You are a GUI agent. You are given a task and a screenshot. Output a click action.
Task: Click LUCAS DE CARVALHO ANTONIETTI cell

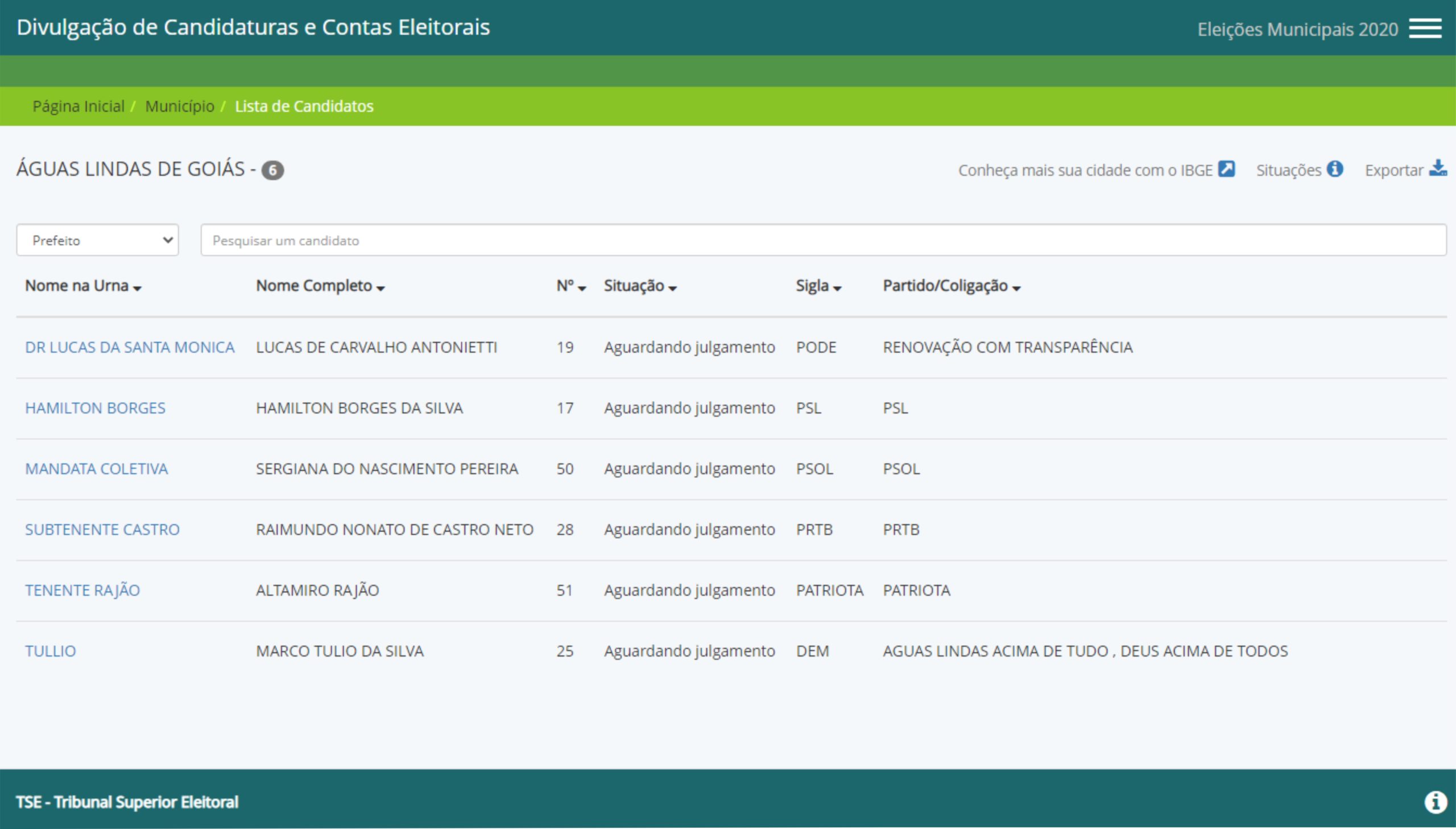[x=377, y=347]
